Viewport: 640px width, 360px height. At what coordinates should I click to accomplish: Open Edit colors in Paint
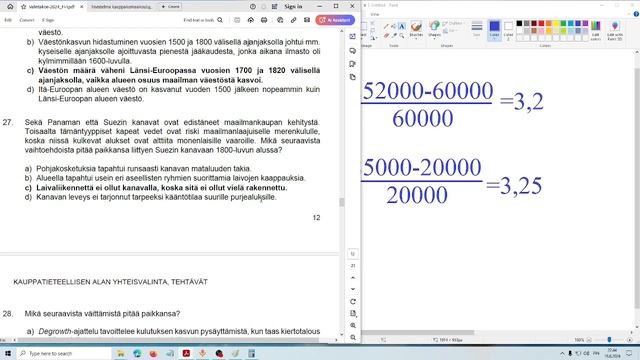[x=596, y=31]
